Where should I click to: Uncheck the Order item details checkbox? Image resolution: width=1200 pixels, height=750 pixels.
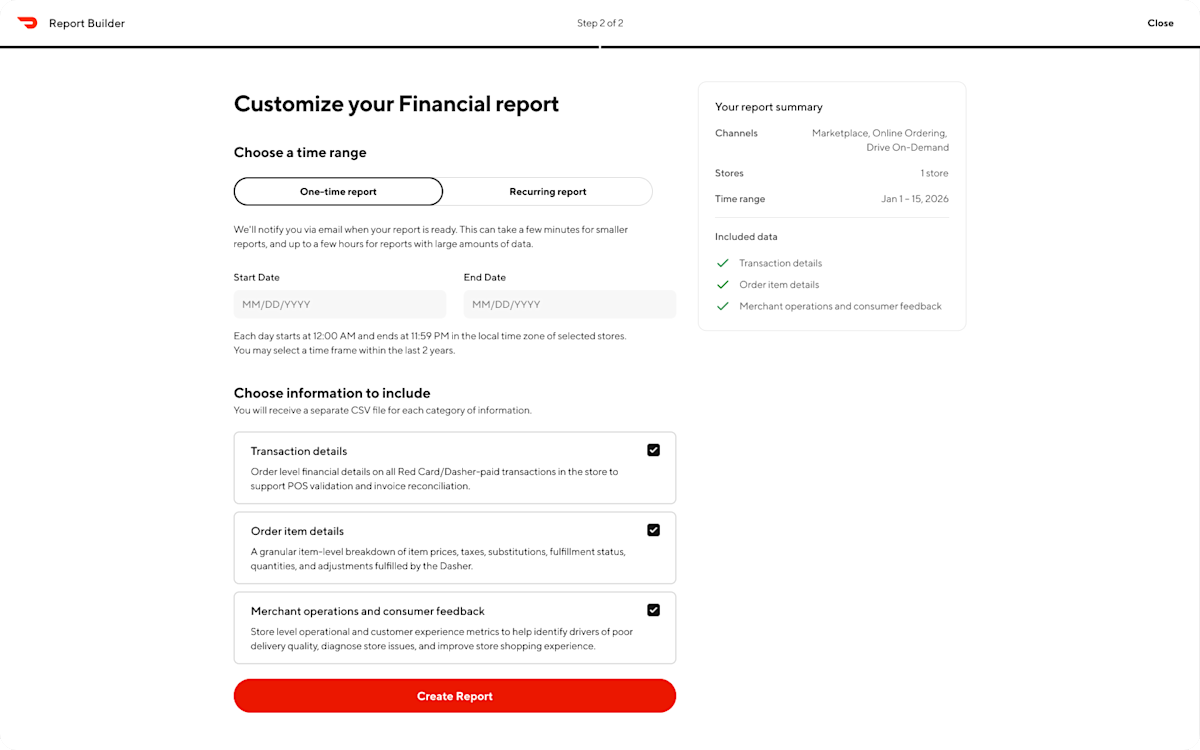click(654, 530)
